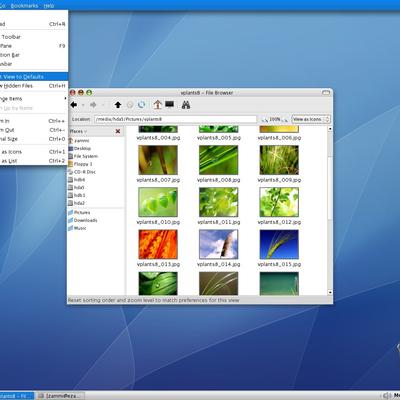This screenshot has height=400, width=400.
Task: Reload the folder with the blue refresh icon
Action: [141, 105]
